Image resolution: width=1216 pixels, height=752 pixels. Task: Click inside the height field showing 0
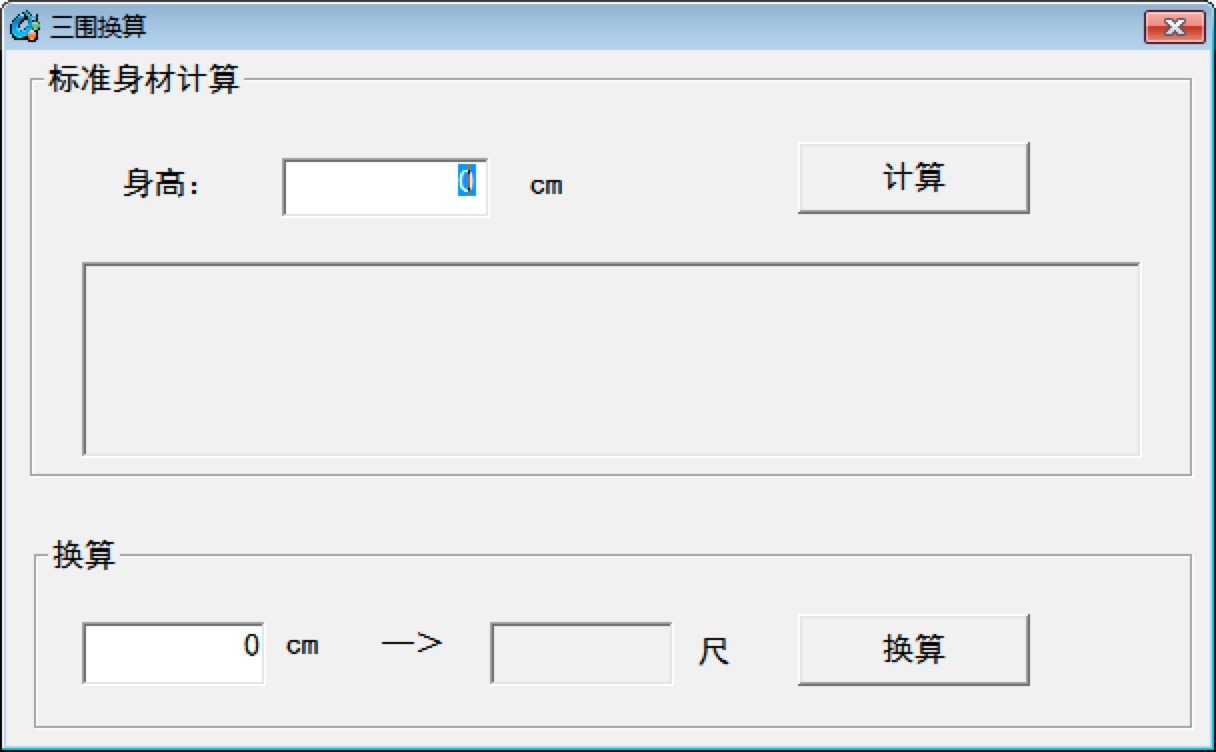(x=385, y=186)
